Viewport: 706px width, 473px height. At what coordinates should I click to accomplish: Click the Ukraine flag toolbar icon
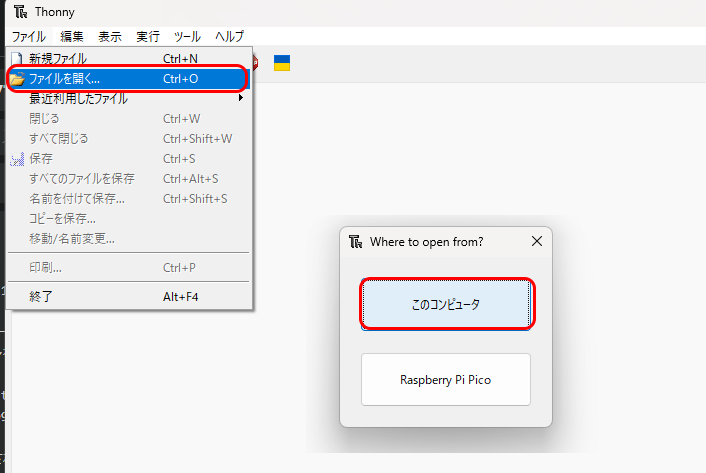(x=282, y=63)
